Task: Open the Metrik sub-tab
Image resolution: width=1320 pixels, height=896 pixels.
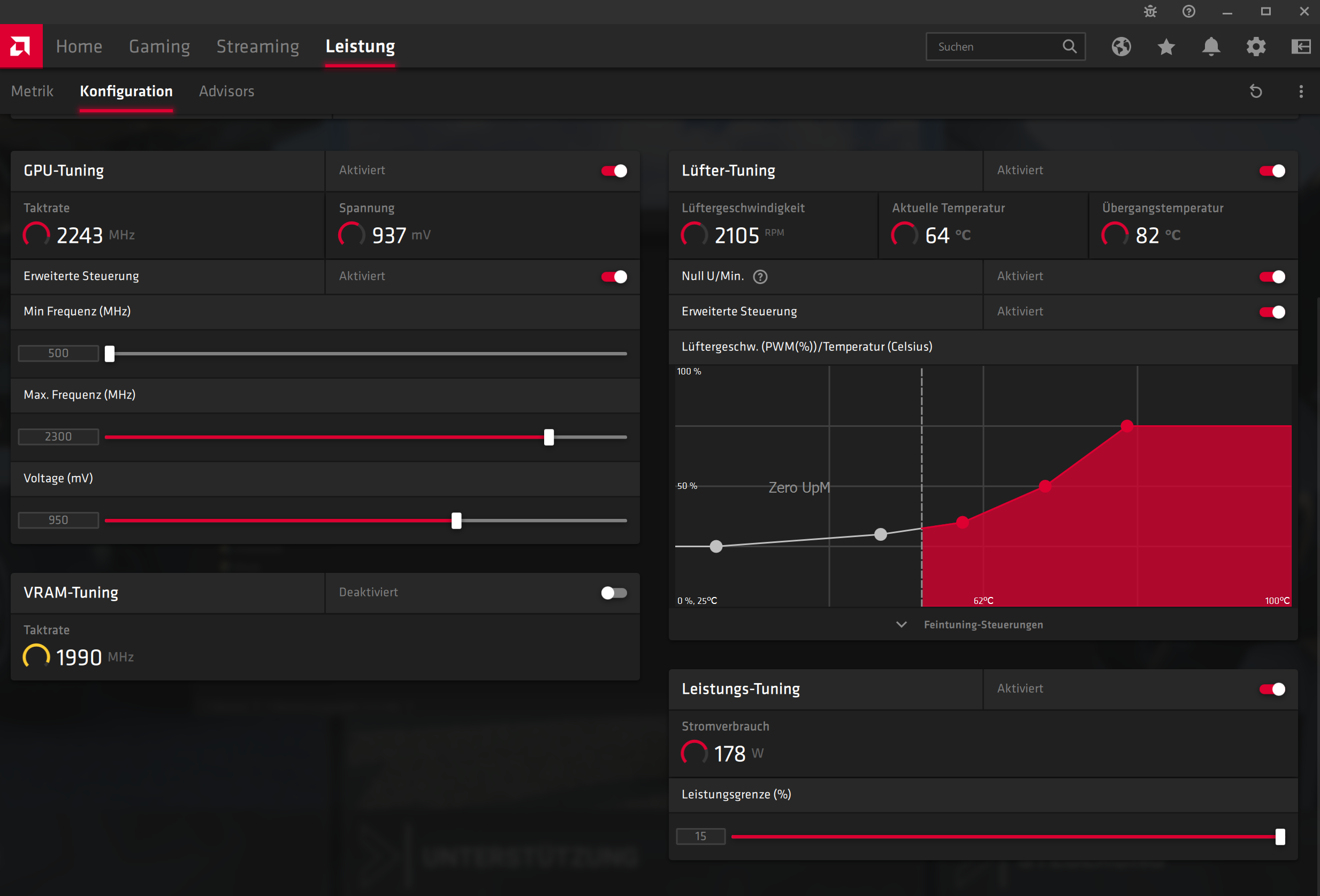Action: [x=32, y=91]
